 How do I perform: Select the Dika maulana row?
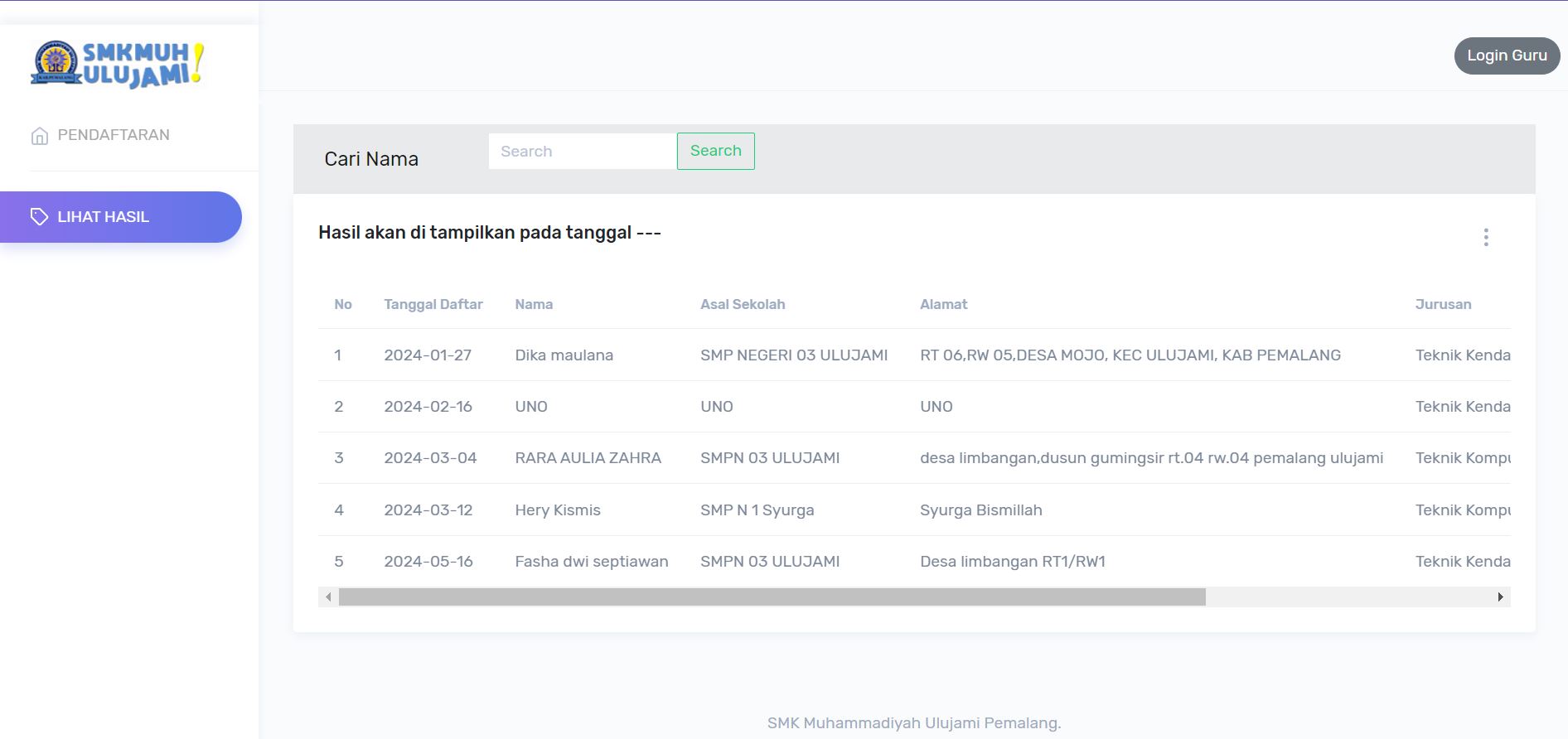[564, 355]
